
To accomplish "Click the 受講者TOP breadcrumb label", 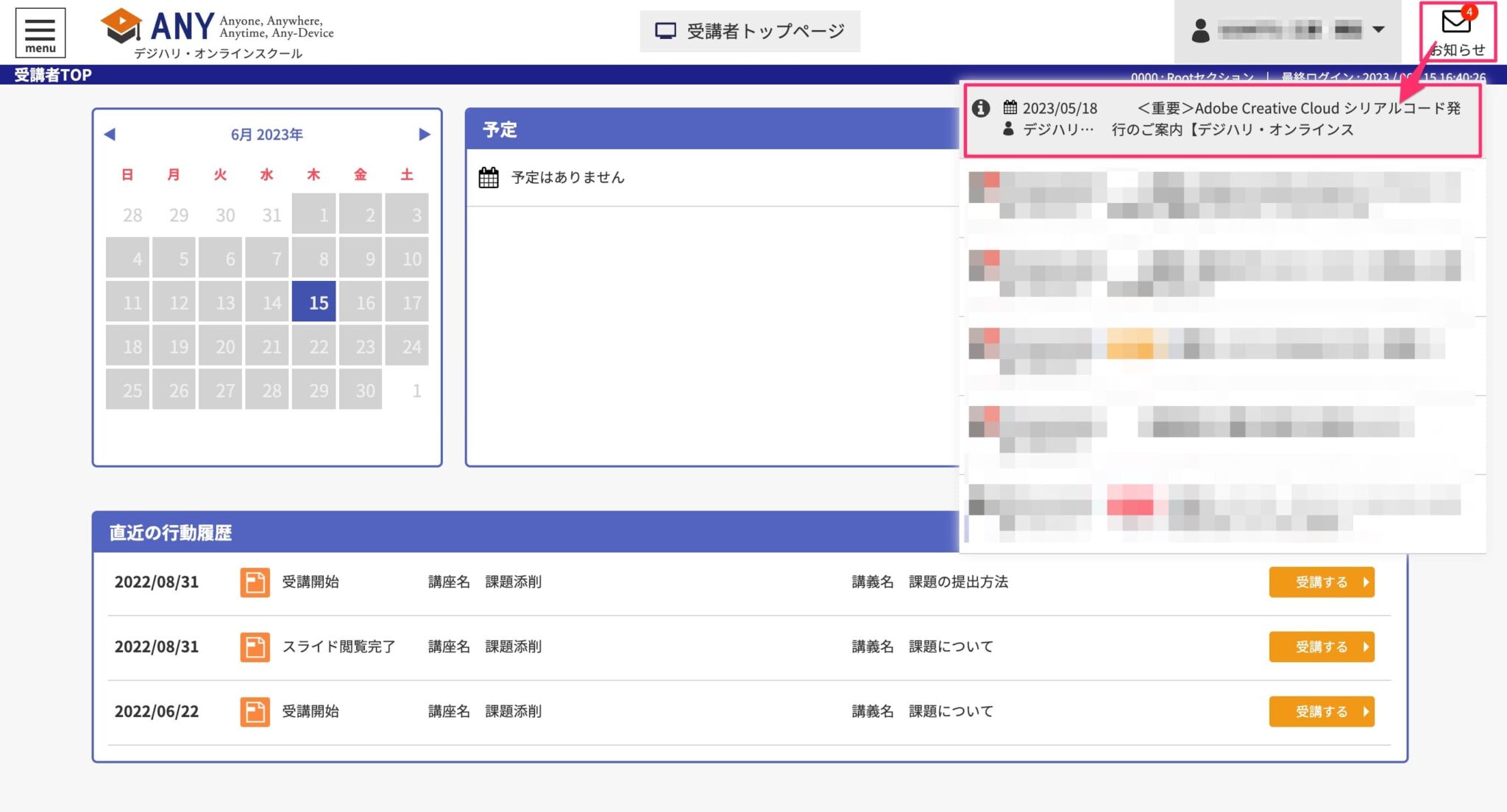I will (52, 74).
